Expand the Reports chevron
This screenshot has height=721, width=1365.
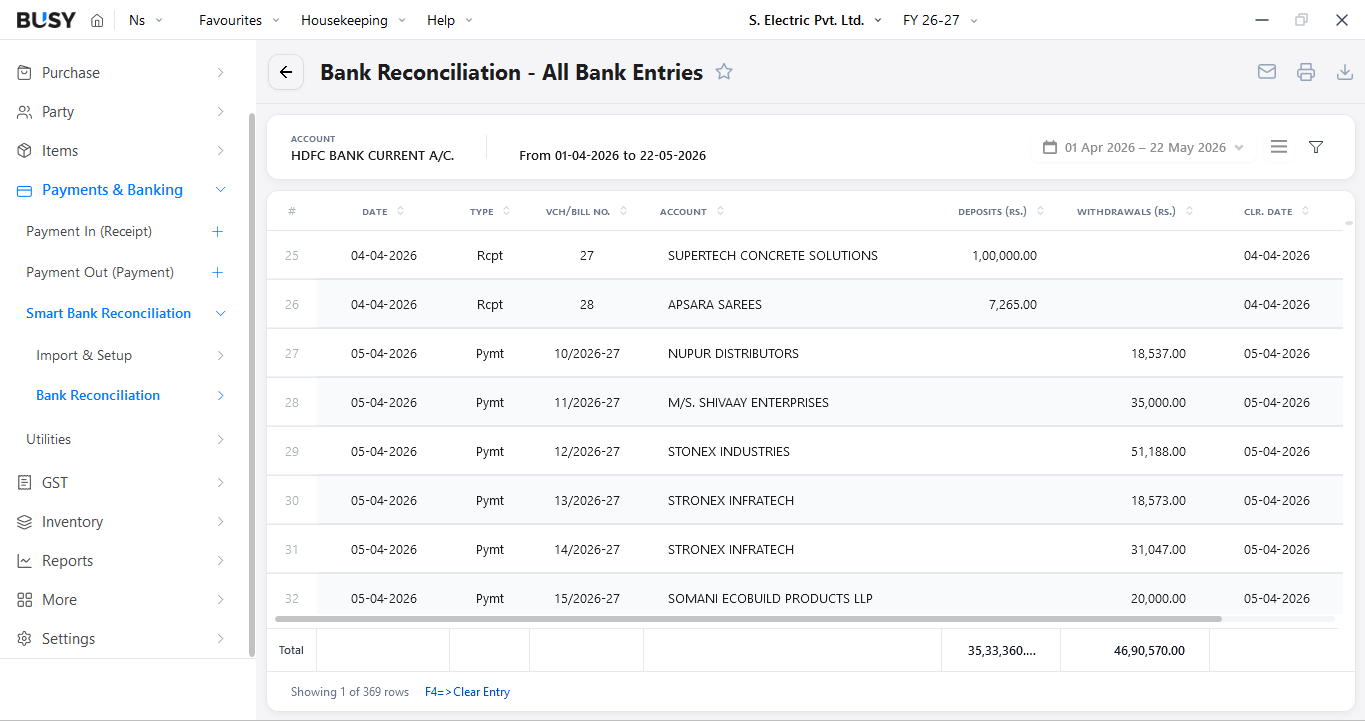point(221,561)
